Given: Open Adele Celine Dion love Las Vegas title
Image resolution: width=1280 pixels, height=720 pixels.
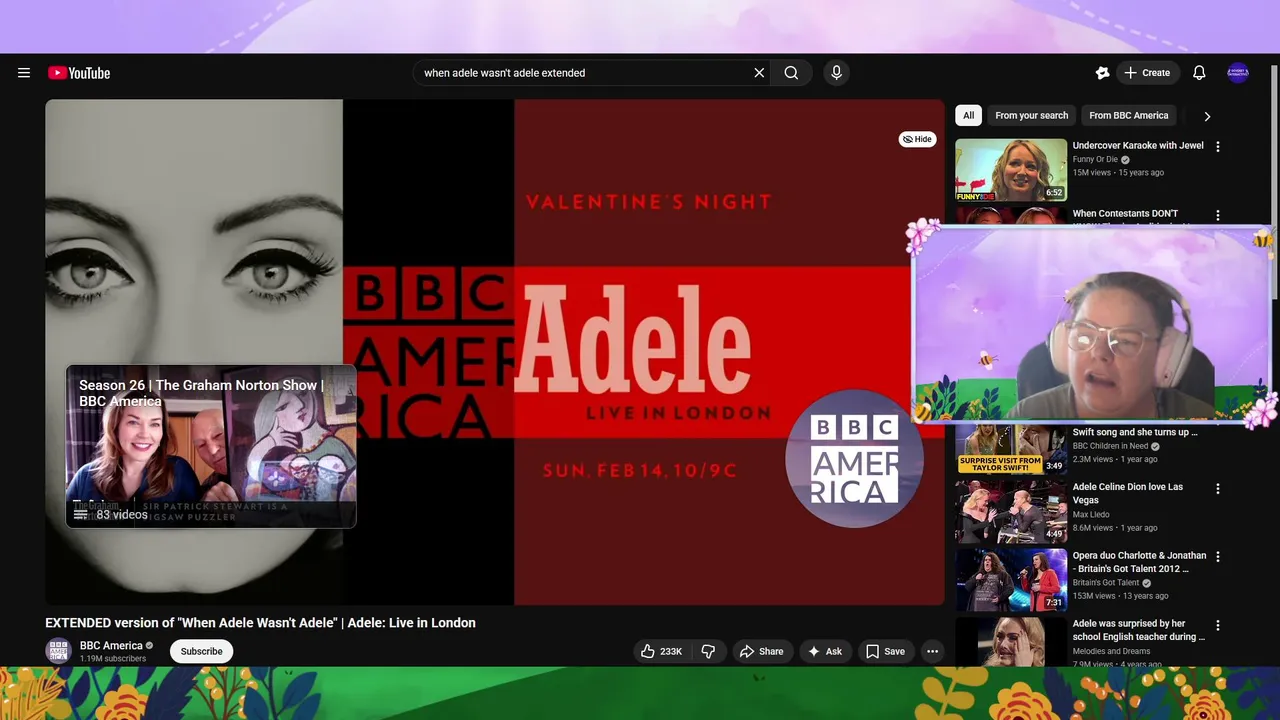Looking at the screenshot, I should click(x=1128, y=493).
